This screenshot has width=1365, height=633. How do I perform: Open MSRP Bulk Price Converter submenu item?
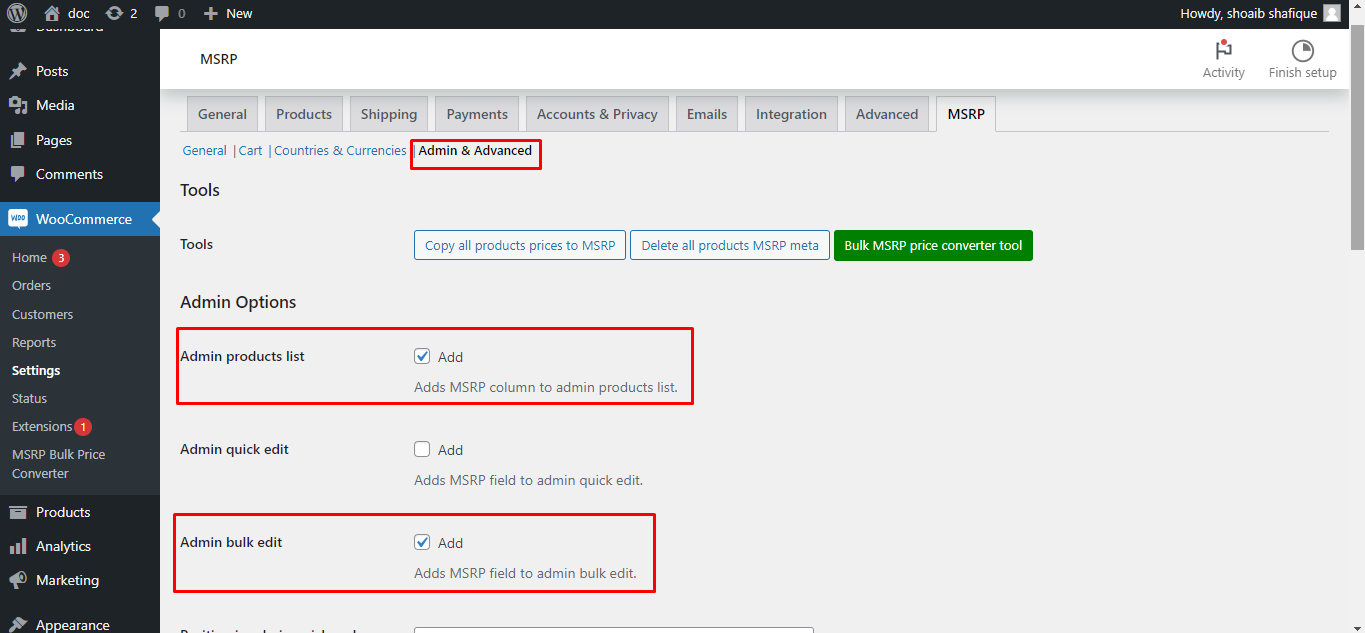[x=58, y=464]
